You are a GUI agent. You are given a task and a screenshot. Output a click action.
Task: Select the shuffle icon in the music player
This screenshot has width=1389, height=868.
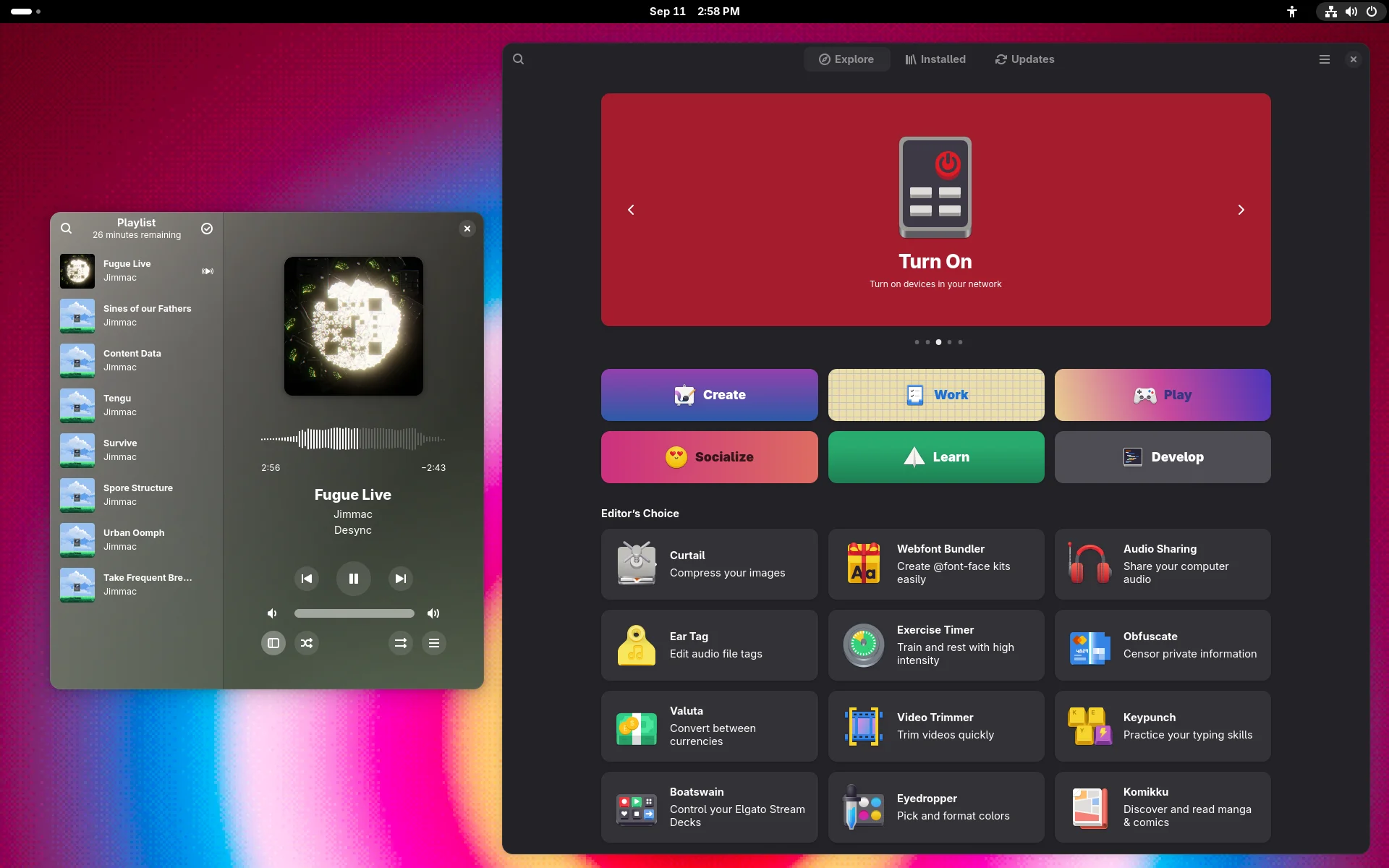point(307,643)
